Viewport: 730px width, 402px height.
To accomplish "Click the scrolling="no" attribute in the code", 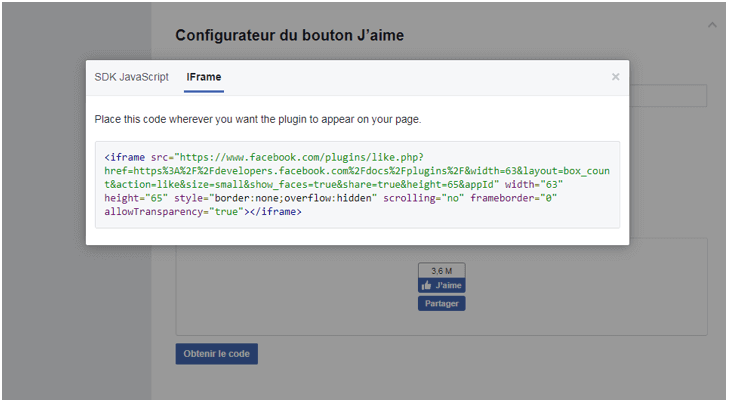I will pyautogui.click(x=424, y=198).
